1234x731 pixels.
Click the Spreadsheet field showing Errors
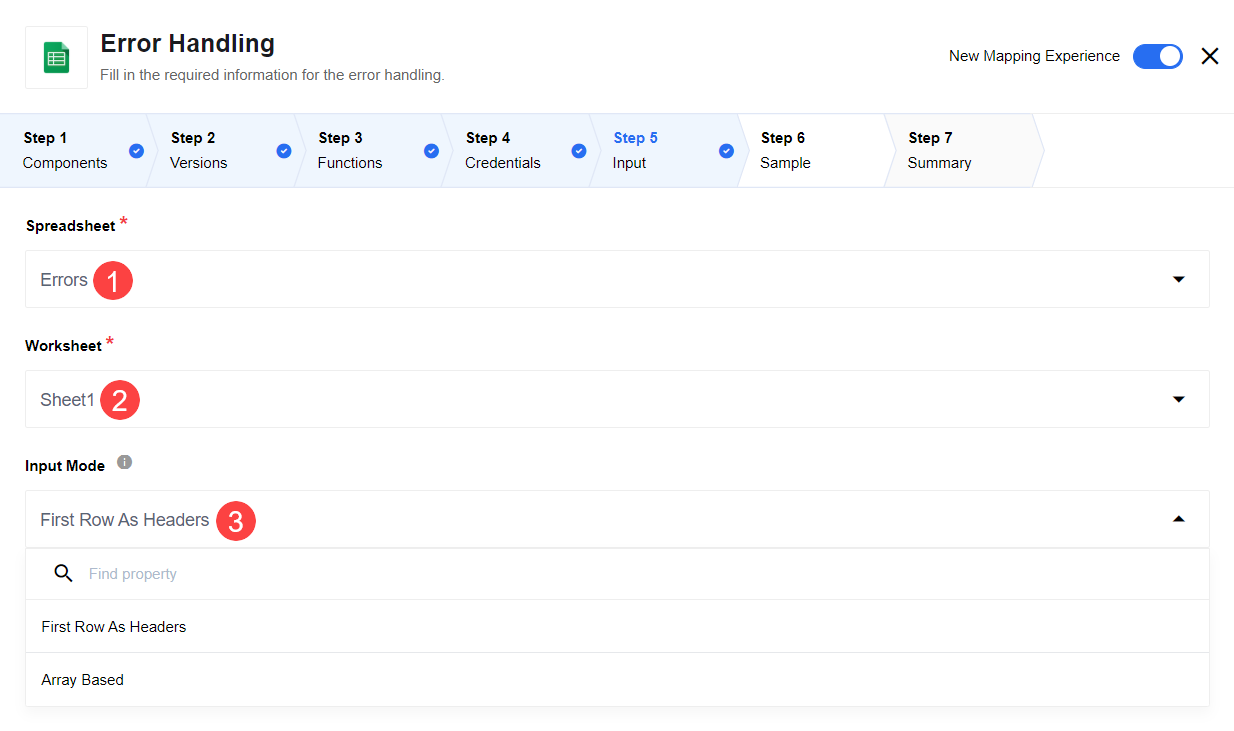[x=617, y=279]
